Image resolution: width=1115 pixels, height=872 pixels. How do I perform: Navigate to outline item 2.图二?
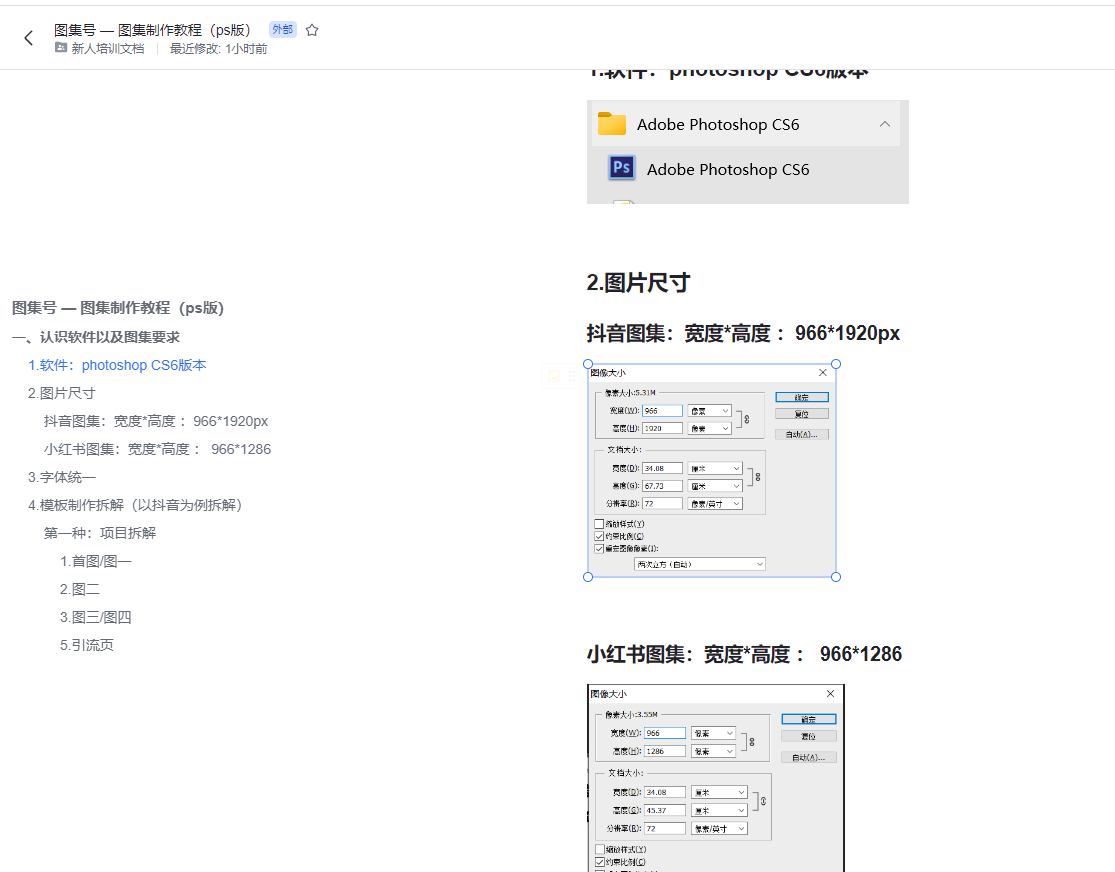pyautogui.click(x=80, y=590)
